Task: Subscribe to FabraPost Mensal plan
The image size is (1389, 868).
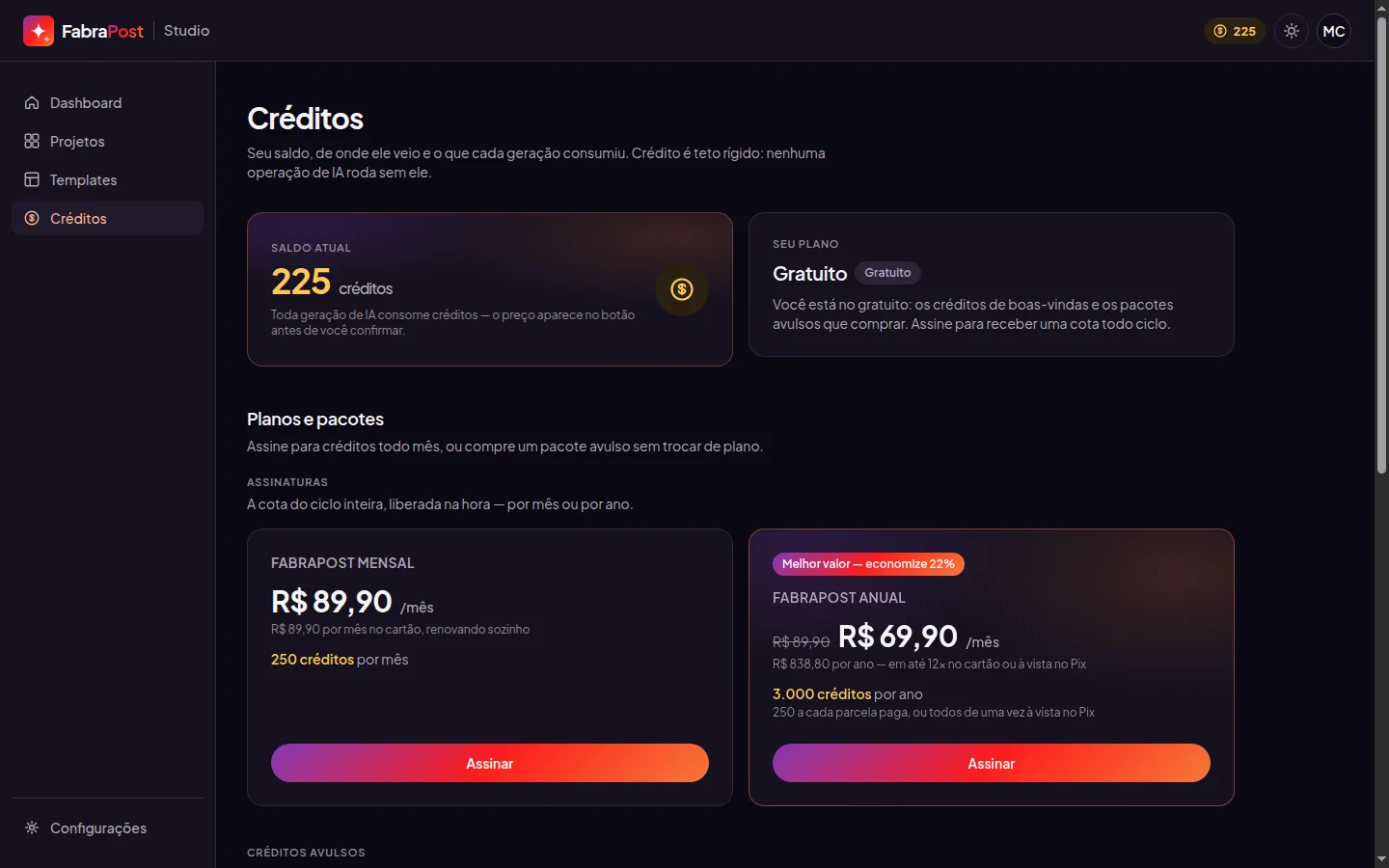Action: coord(490,763)
